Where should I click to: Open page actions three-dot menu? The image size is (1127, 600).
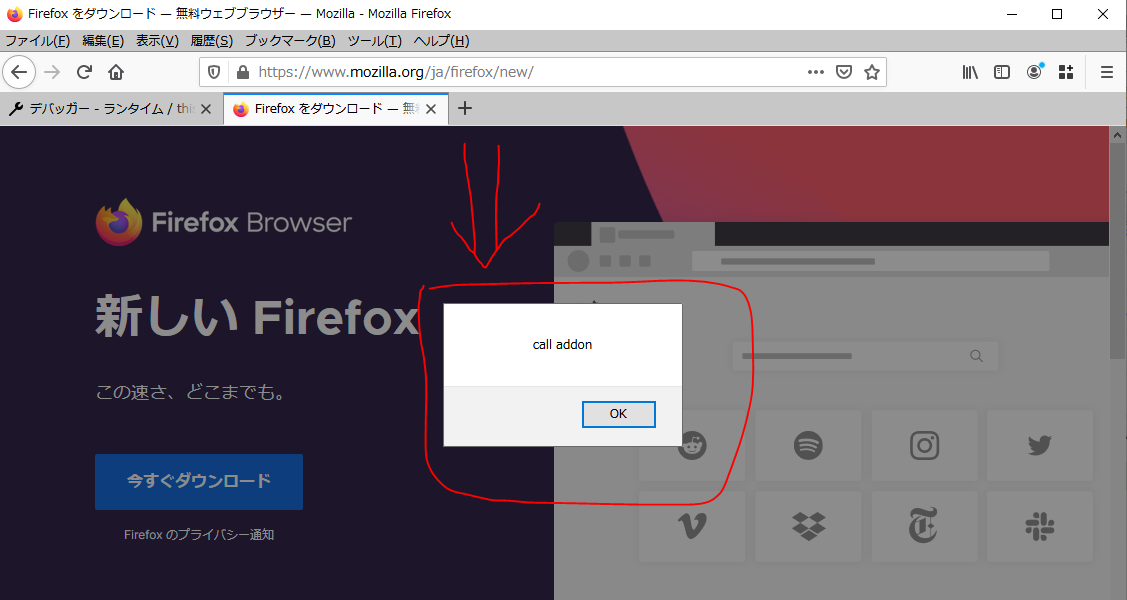[x=816, y=72]
